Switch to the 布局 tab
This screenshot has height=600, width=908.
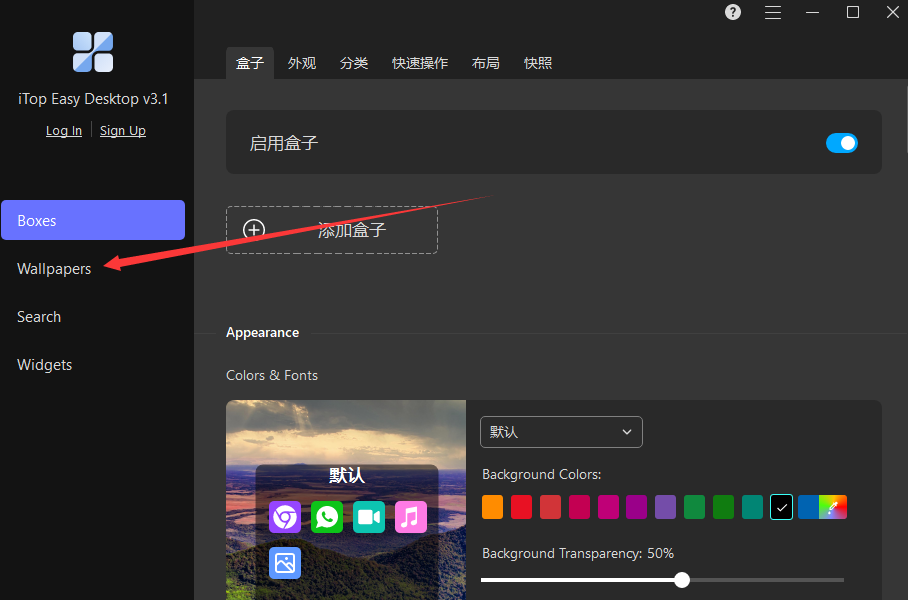click(x=485, y=63)
